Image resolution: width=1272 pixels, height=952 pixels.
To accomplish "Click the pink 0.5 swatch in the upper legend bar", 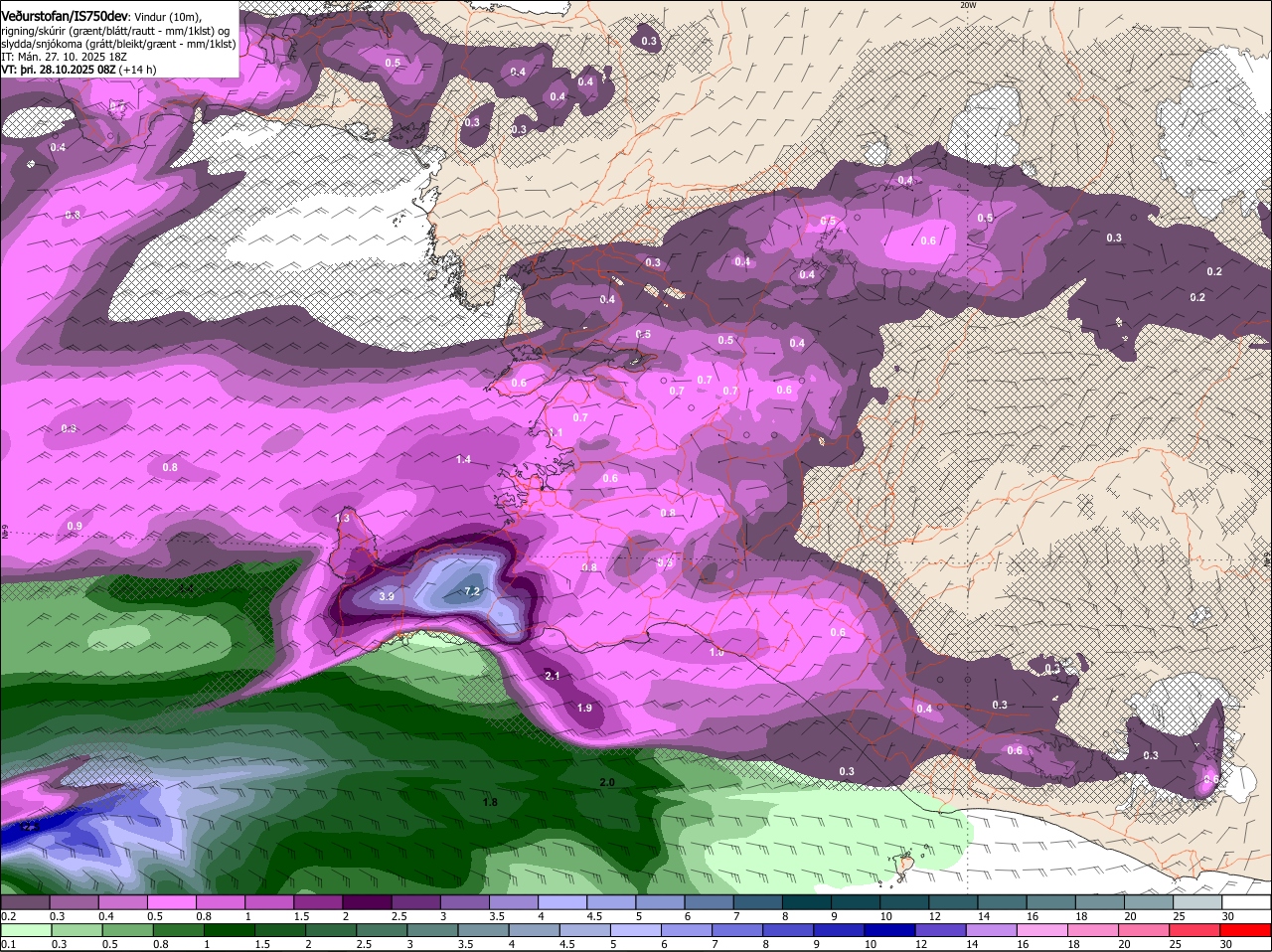I will point(172,902).
